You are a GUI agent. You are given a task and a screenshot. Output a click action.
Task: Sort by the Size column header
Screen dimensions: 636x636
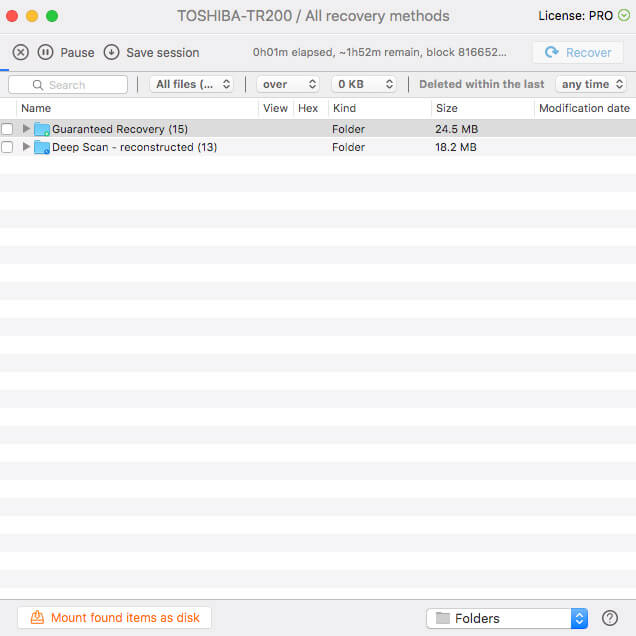(447, 108)
